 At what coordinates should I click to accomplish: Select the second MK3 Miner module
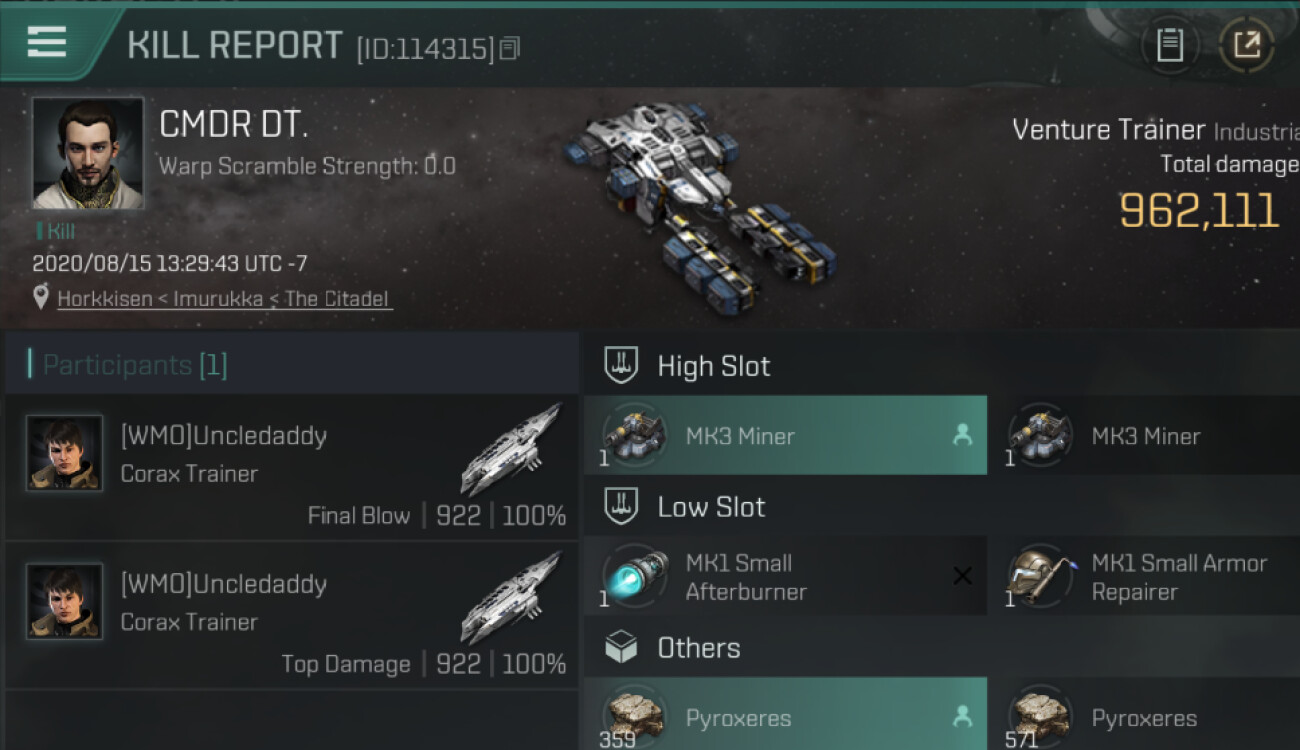point(1145,435)
